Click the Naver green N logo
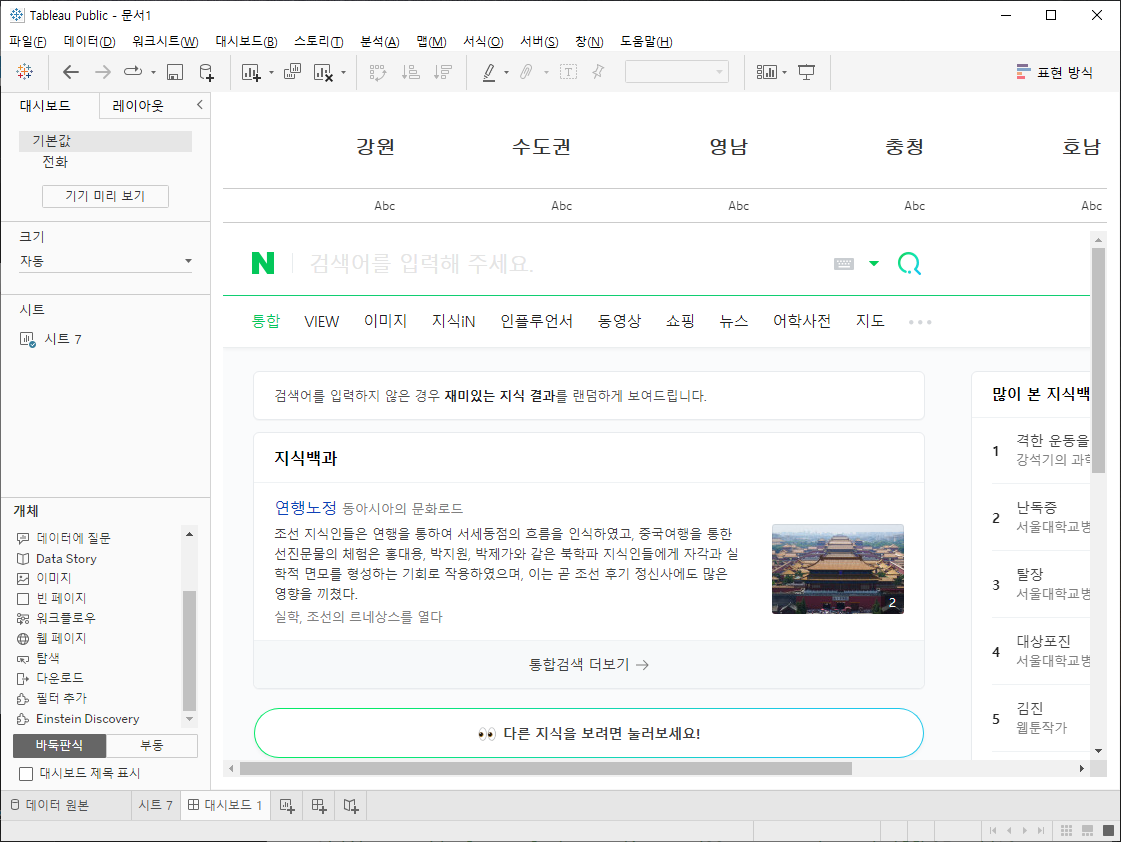The height and width of the screenshot is (842, 1121). (x=263, y=263)
